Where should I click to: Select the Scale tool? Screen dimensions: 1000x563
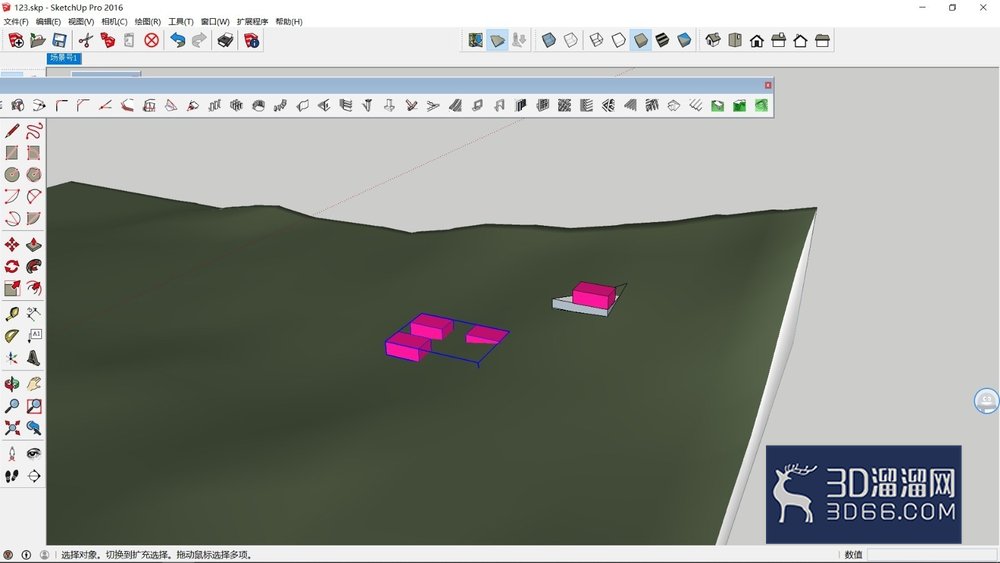(12, 288)
